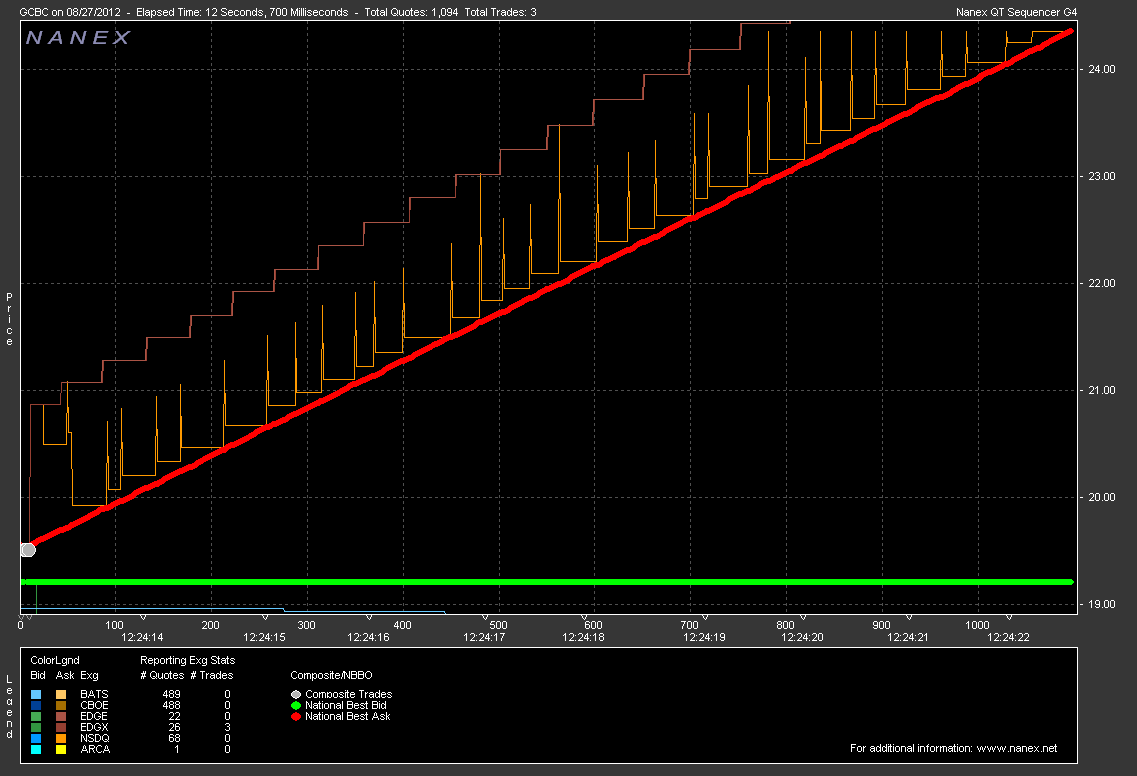Click CBOE quote count 488
This screenshot has width=1137, height=776.
(x=172, y=706)
